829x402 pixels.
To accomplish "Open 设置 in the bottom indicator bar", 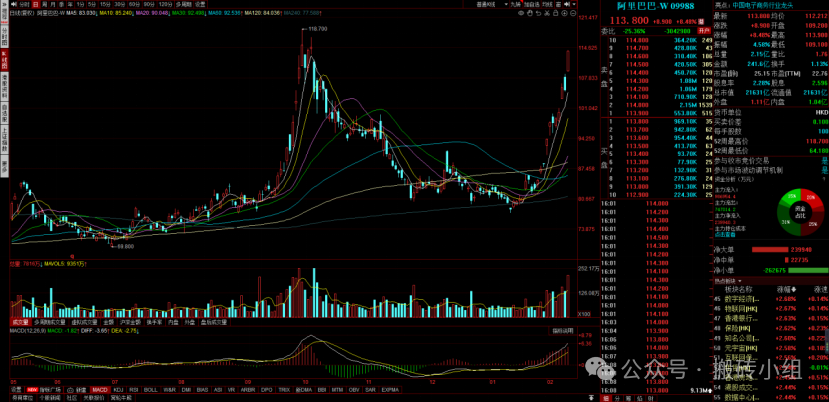I will coord(16,389).
